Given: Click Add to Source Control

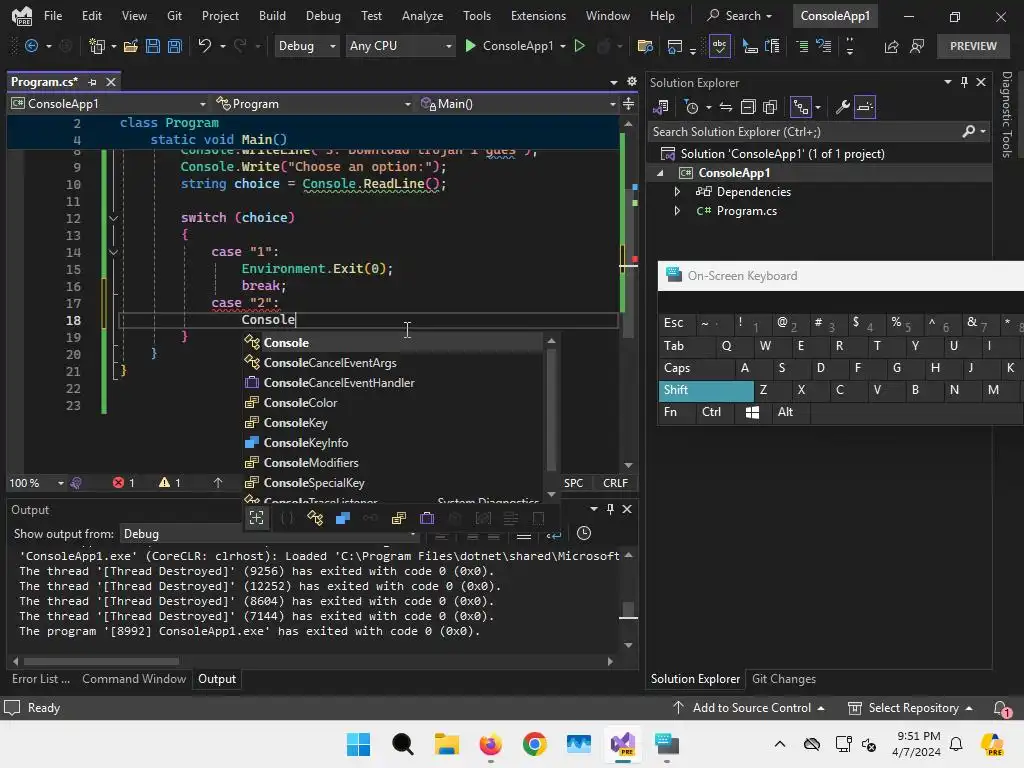Looking at the screenshot, I should (749, 708).
